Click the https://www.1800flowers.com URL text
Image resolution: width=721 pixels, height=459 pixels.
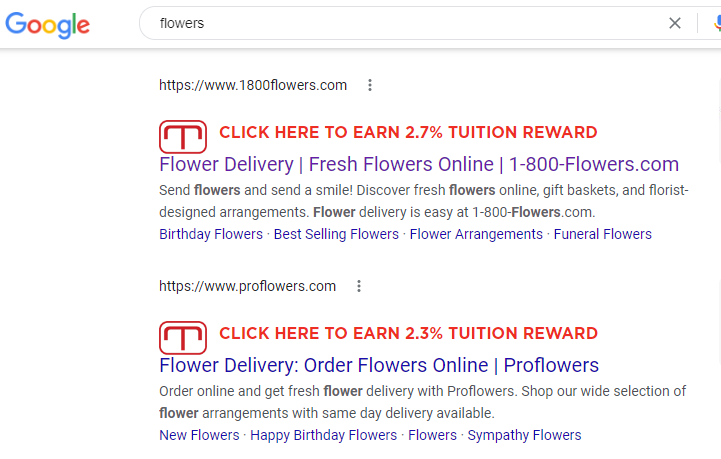click(253, 85)
